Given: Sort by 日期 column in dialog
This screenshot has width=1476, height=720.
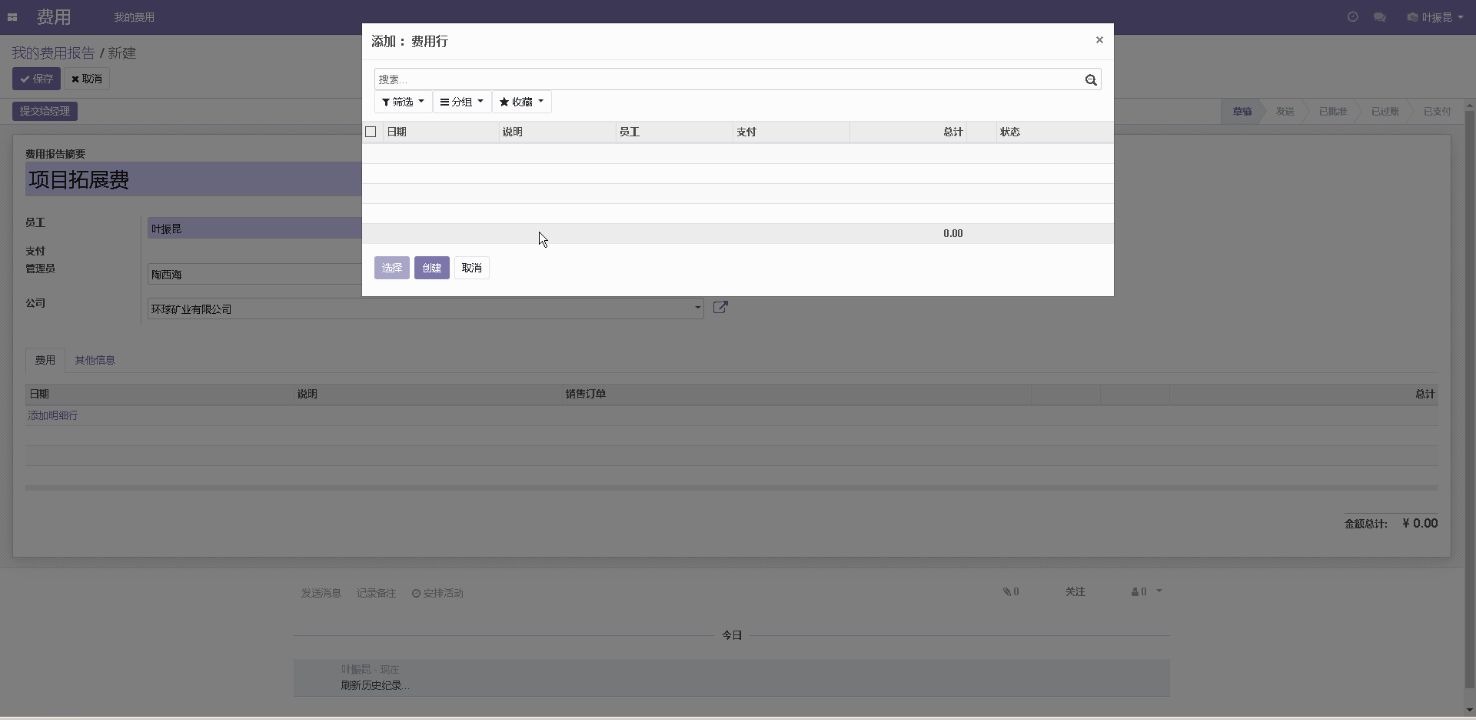Looking at the screenshot, I should pyautogui.click(x=441, y=132).
